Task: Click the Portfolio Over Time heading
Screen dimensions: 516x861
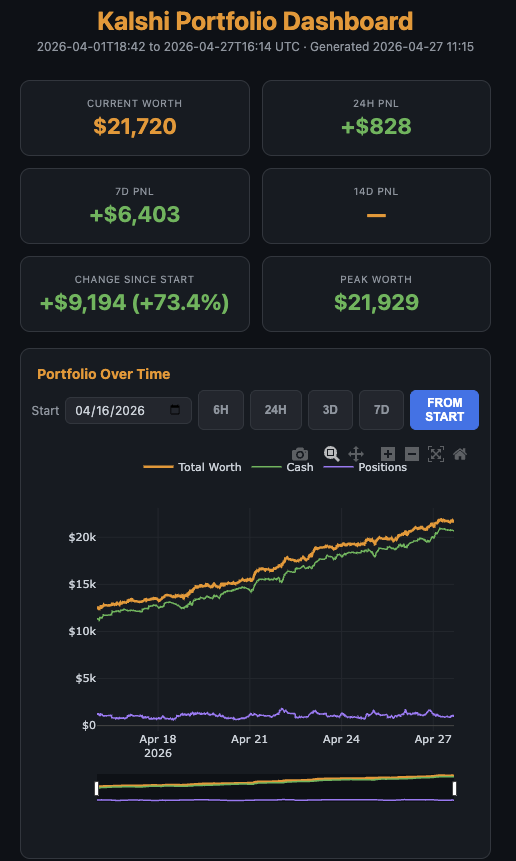Action: point(104,374)
